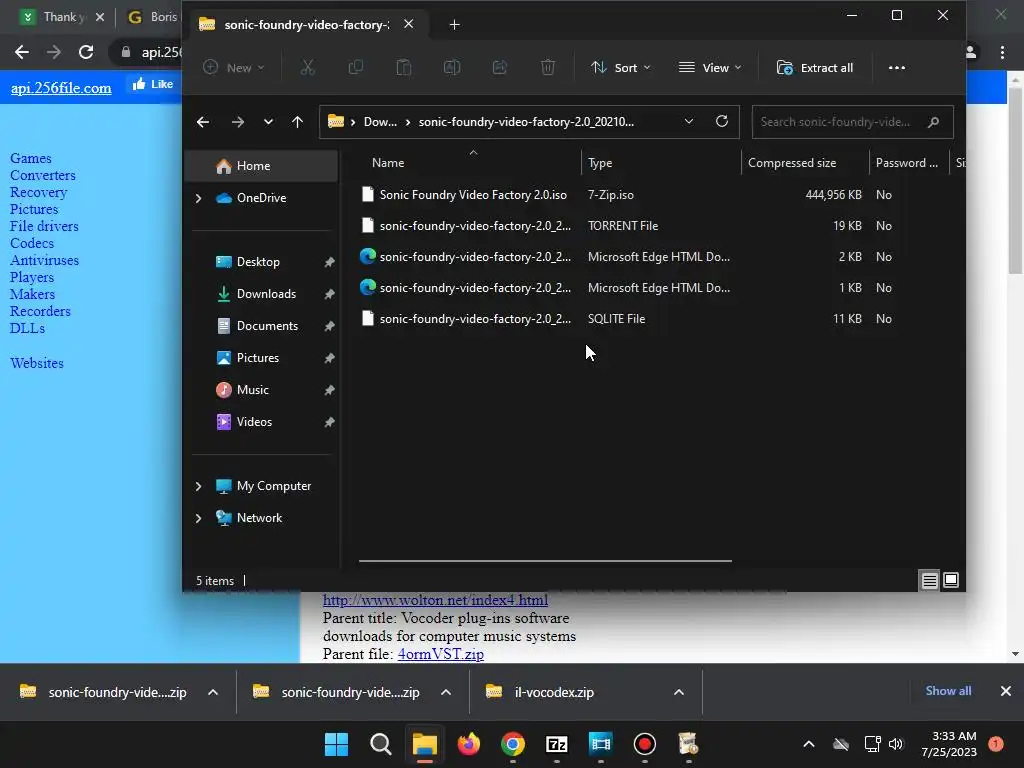This screenshot has width=1024, height=768.
Task: Select Sonic Foundry Video Factory 2.0.iso file
Action: click(473, 195)
